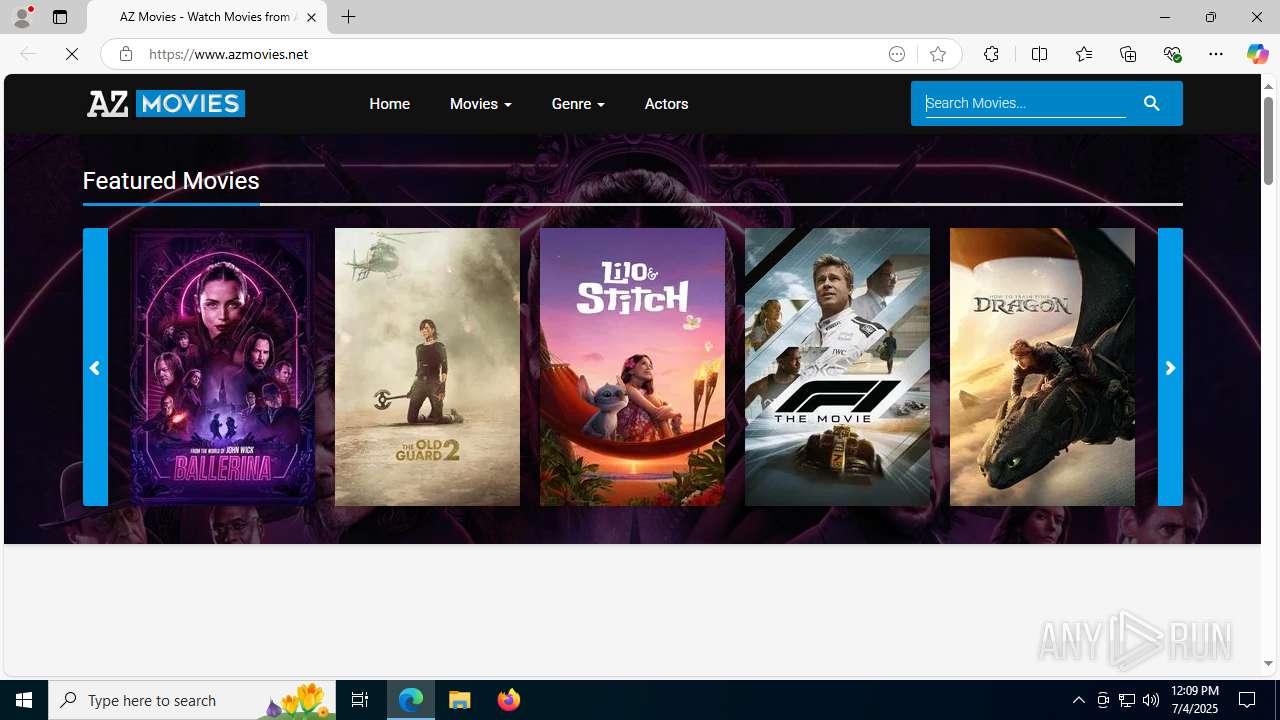Screen dimensions: 1280x720
Task: Open the F1 The Movie poster
Action: (x=837, y=367)
